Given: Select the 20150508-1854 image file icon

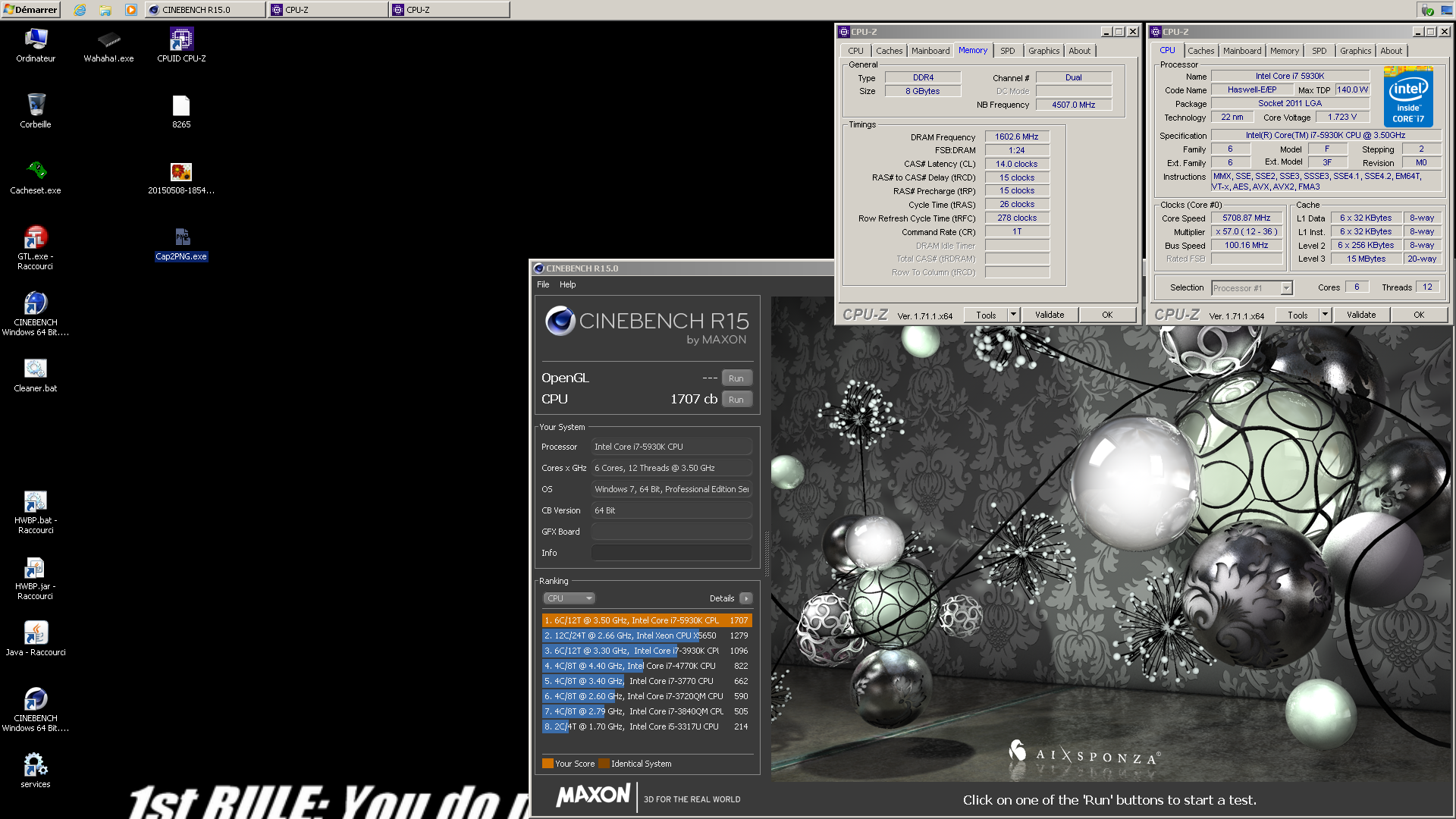Looking at the screenshot, I should [181, 177].
